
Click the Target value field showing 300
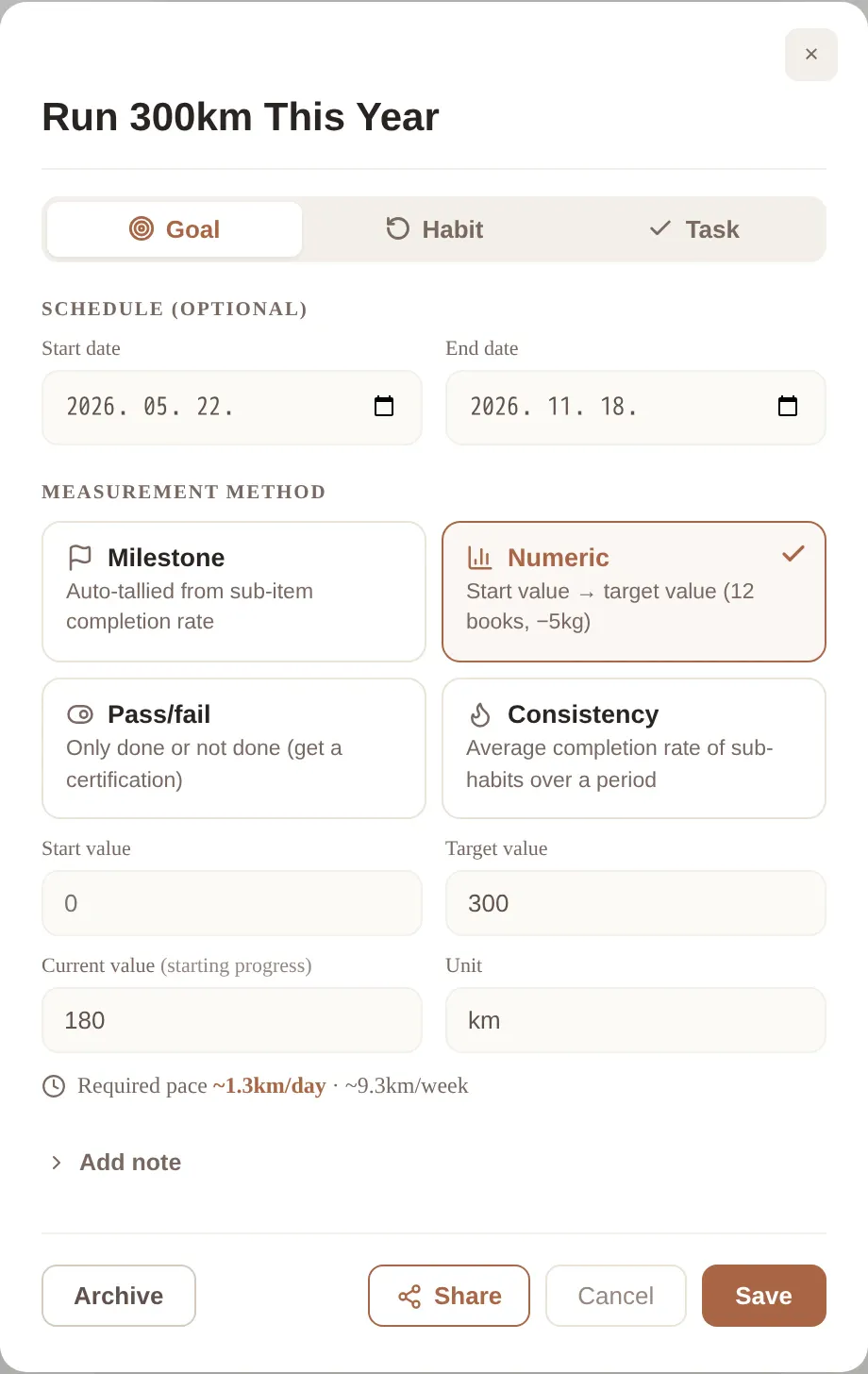(x=636, y=903)
